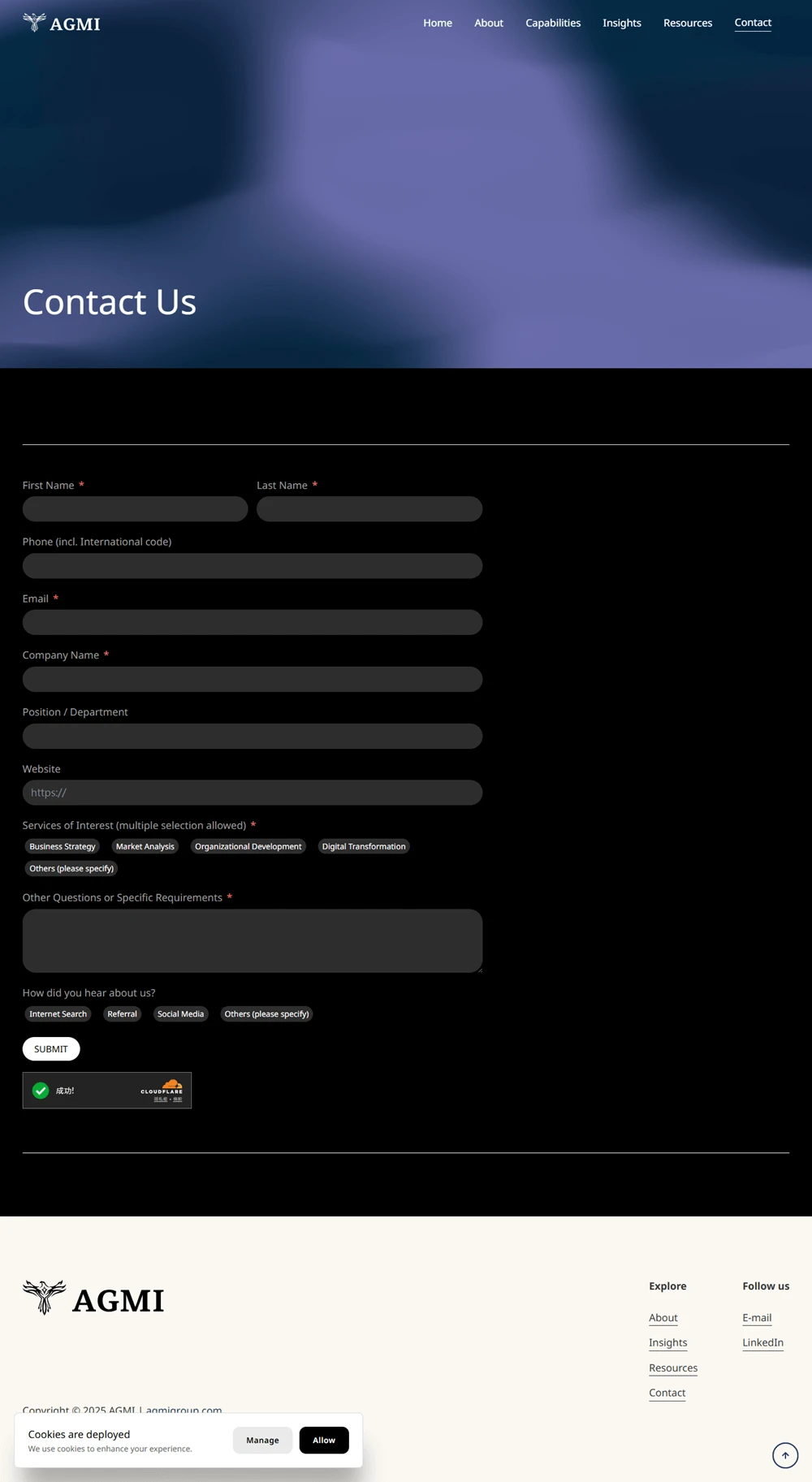Click the Cloudflare logo in the verification widget

click(x=162, y=1089)
